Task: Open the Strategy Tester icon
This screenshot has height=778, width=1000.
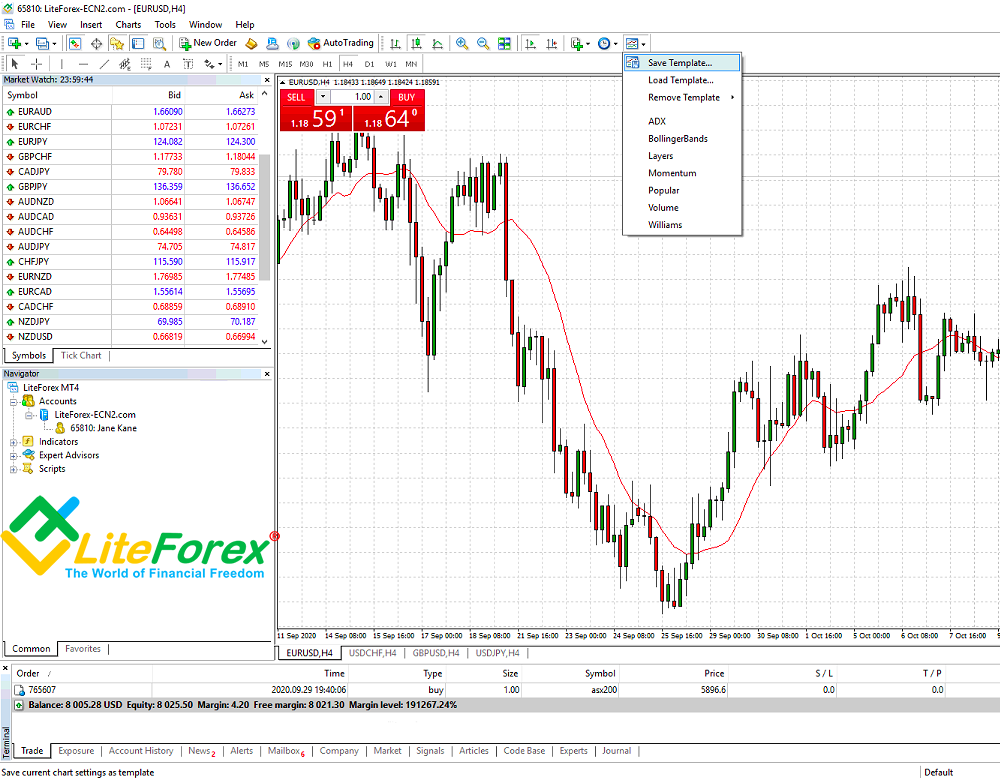Action: pyautogui.click(x=159, y=43)
